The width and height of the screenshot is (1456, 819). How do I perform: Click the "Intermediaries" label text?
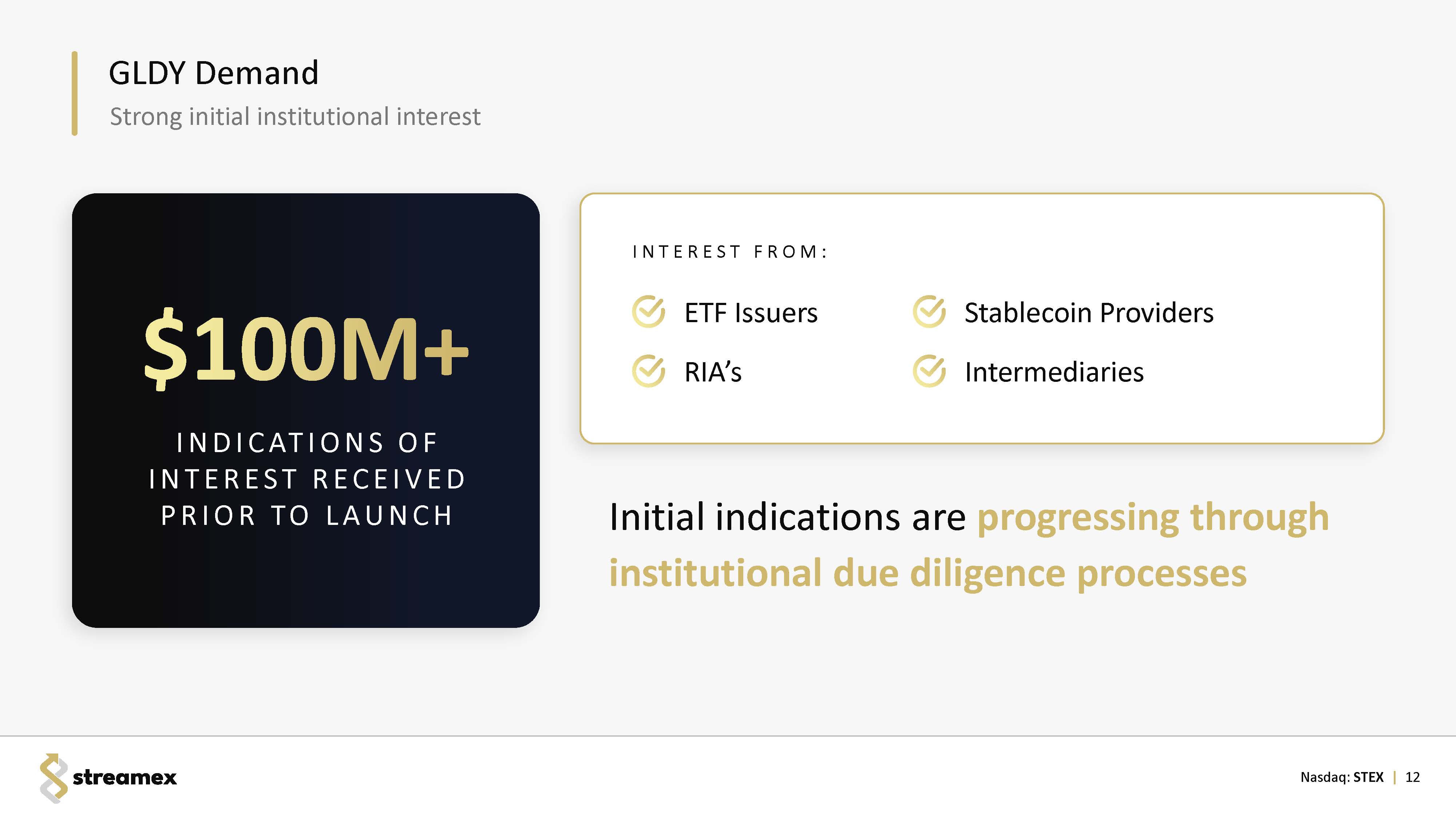coord(1053,372)
